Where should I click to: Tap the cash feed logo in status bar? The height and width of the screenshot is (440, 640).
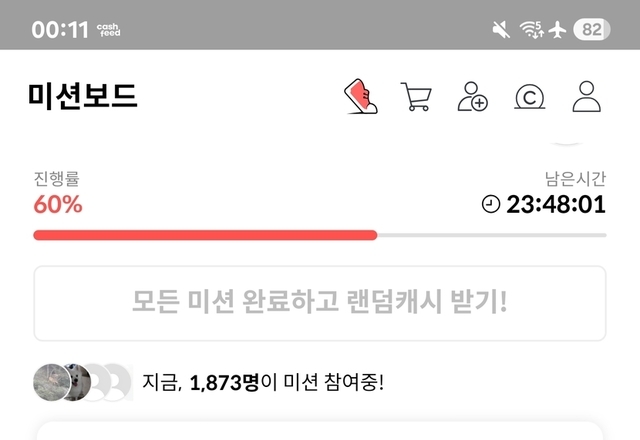[109, 30]
